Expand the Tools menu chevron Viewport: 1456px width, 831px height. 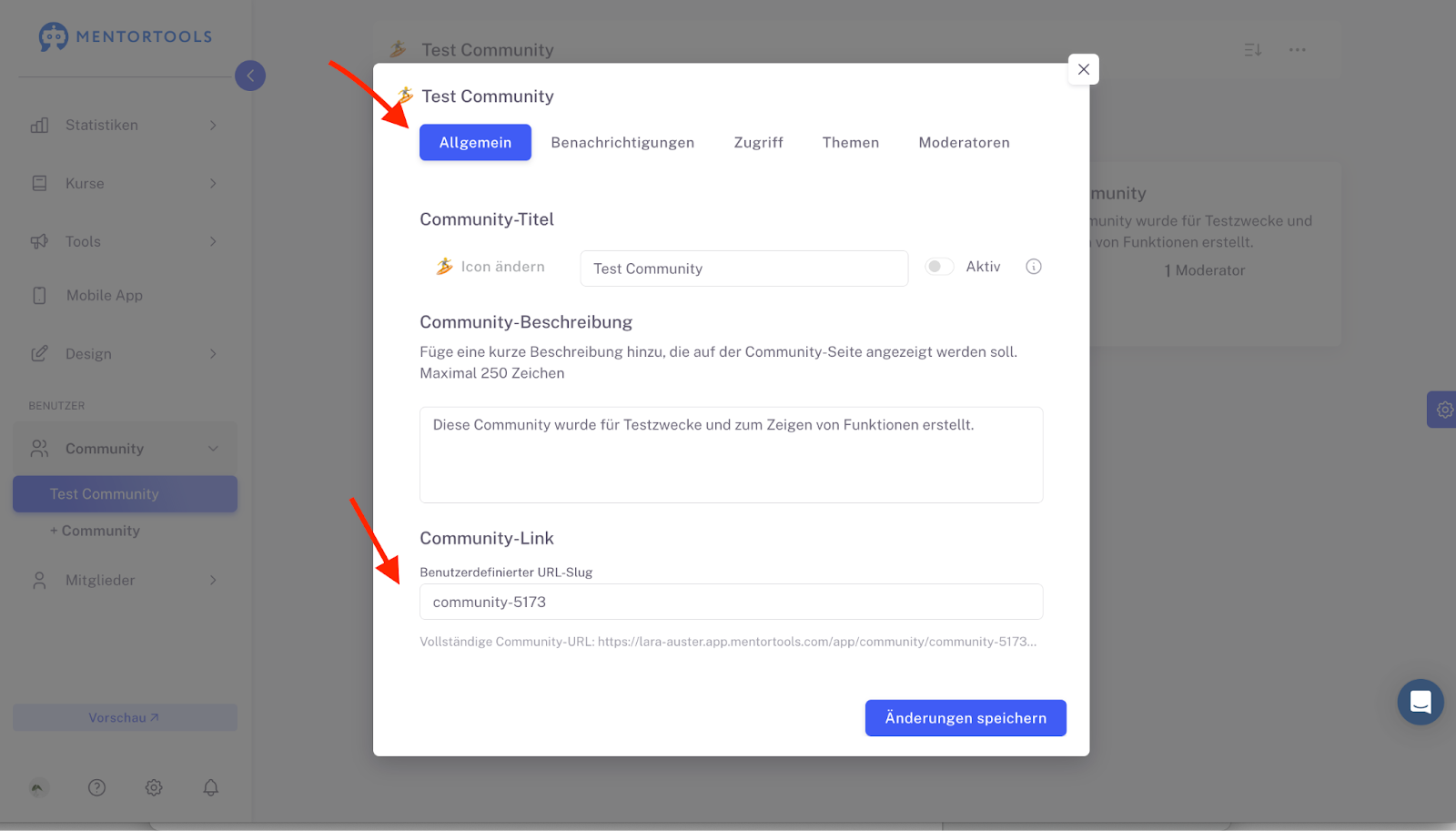pyautogui.click(x=213, y=242)
